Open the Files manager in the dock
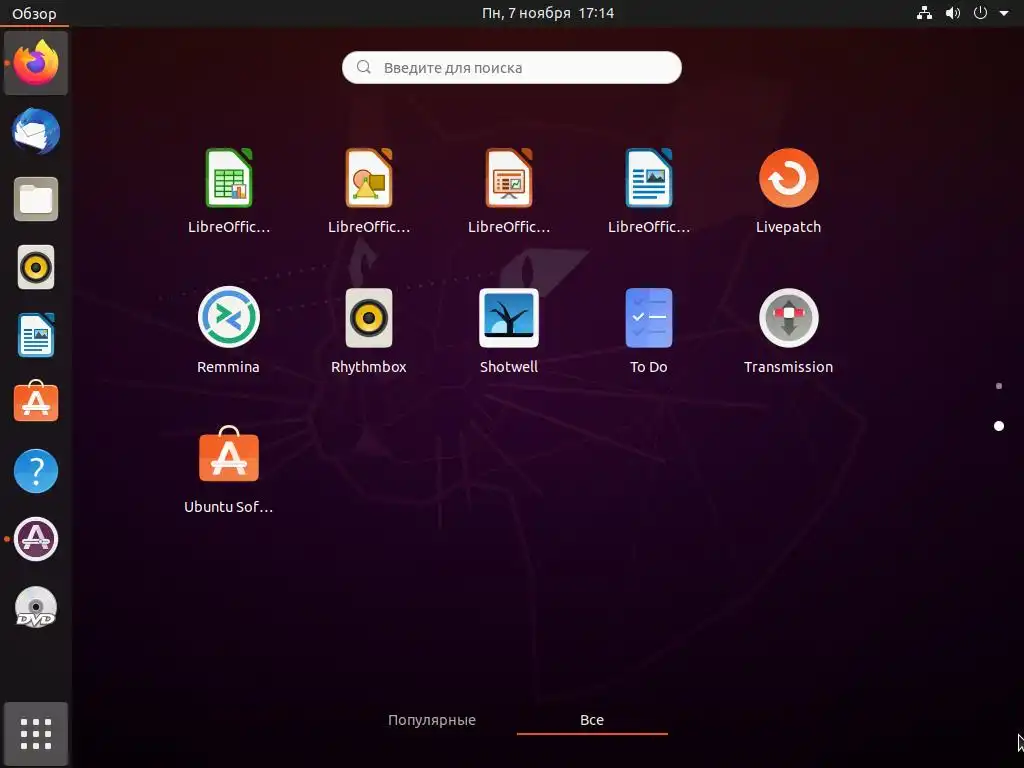The image size is (1024, 768). pyautogui.click(x=36, y=199)
